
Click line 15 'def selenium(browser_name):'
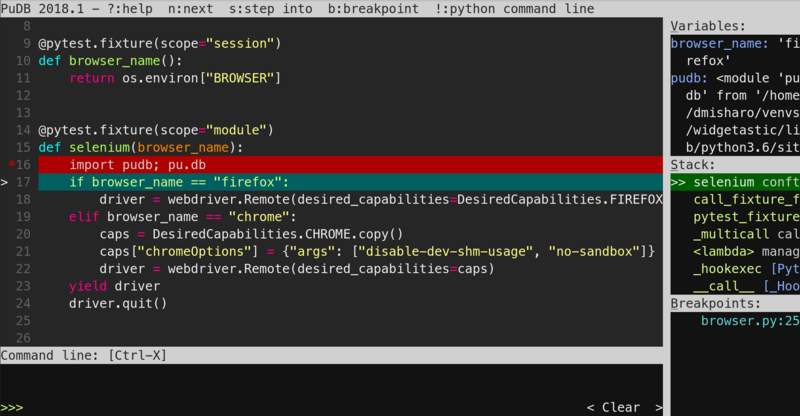(141, 148)
